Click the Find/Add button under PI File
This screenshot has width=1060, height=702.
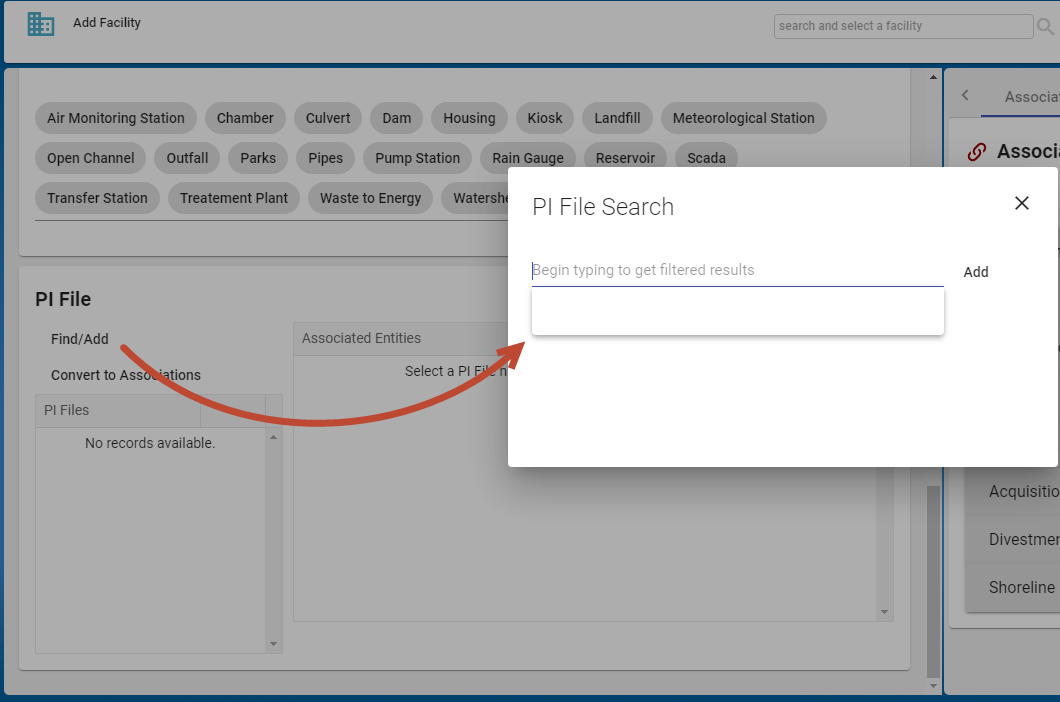pyautogui.click(x=80, y=339)
